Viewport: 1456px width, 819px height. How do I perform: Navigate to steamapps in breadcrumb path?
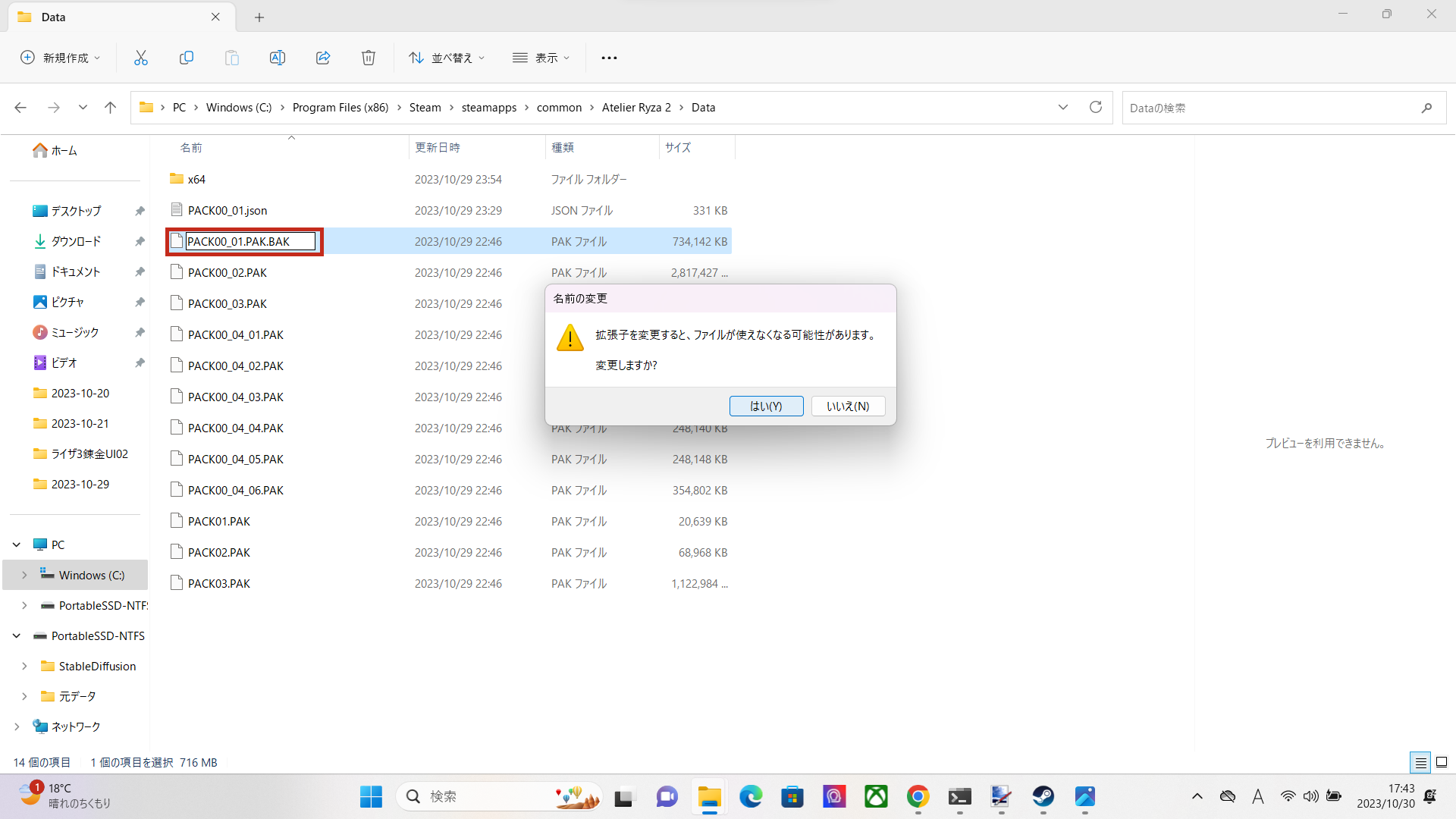(x=489, y=108)
